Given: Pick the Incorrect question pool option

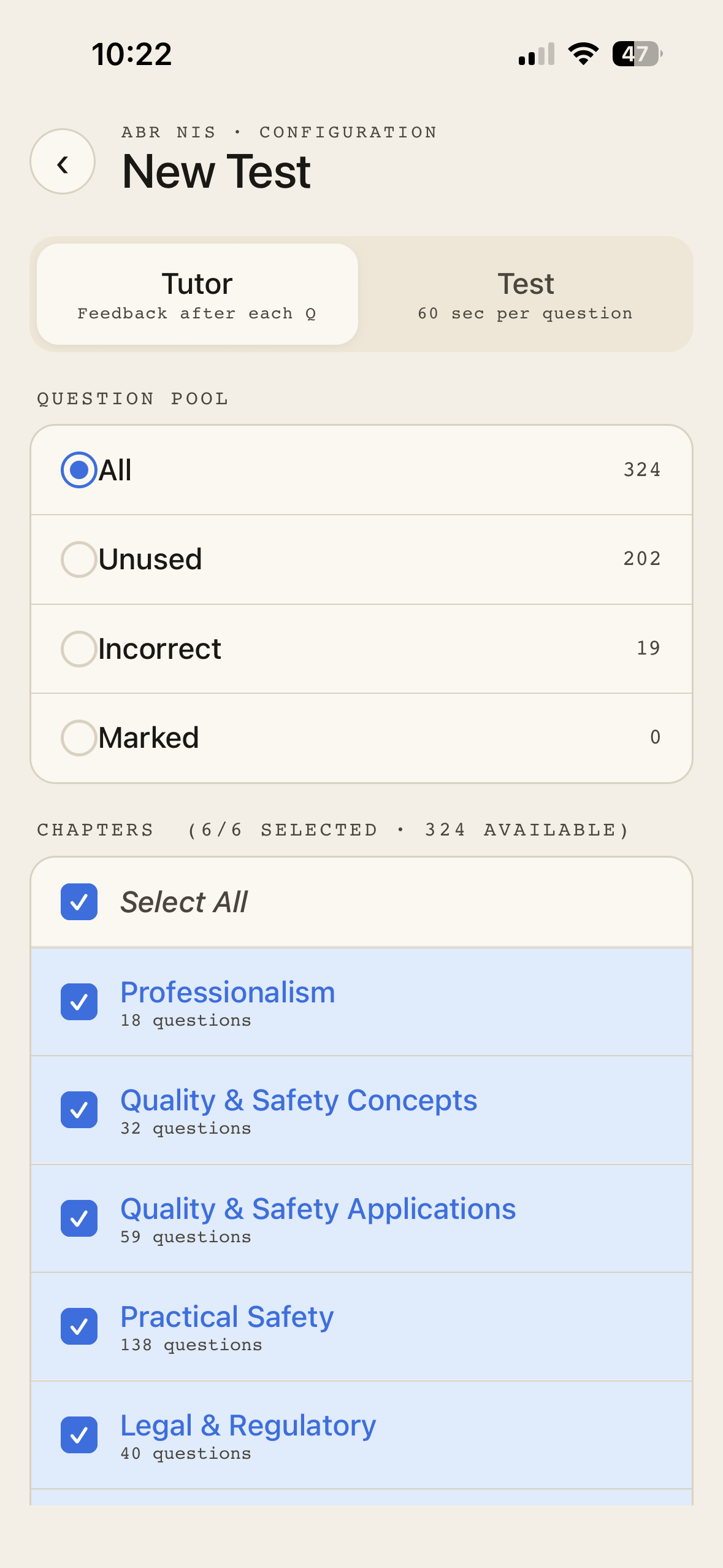Looking at the screenshot, I should point(79,649).
